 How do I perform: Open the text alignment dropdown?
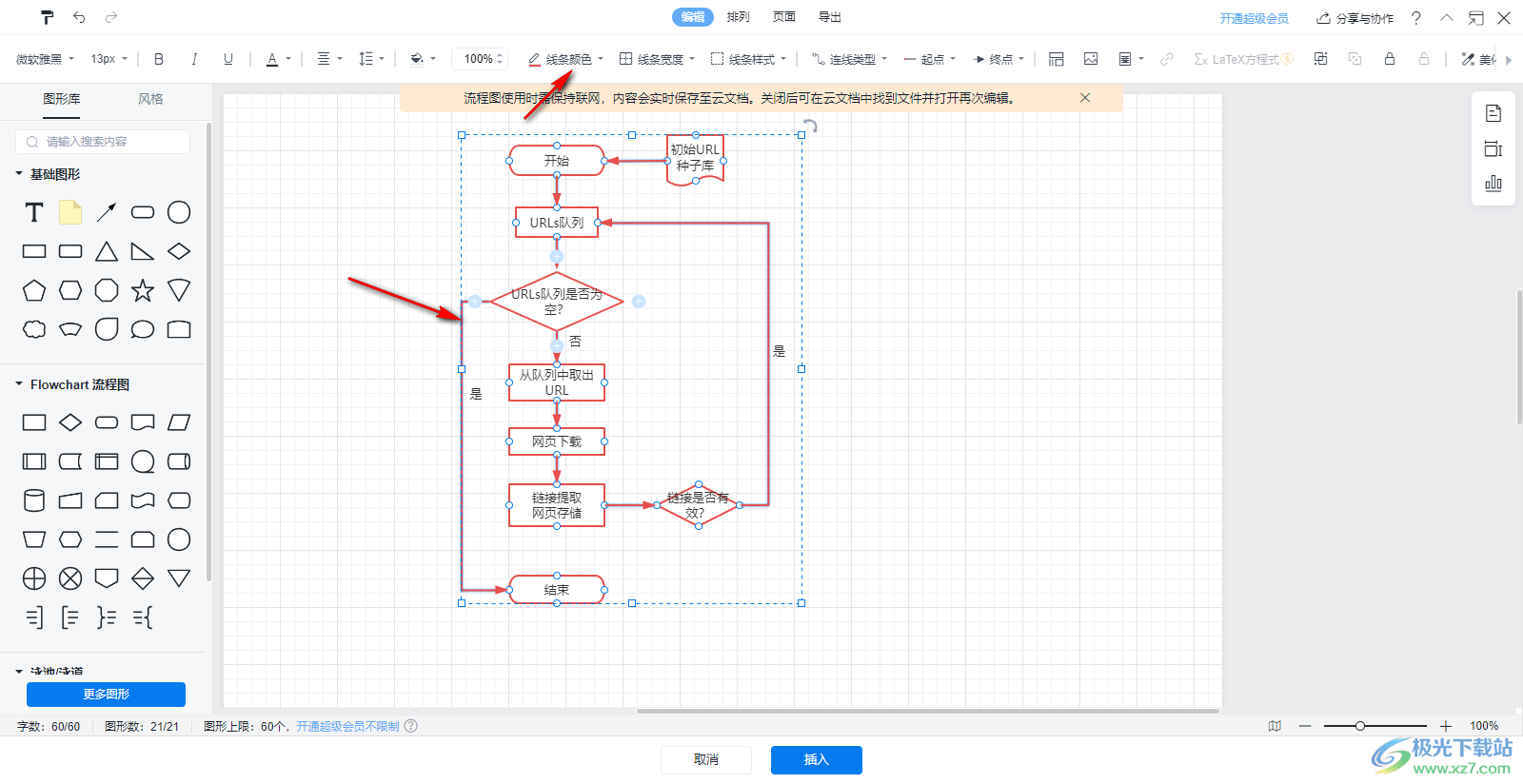pos(329,59)
